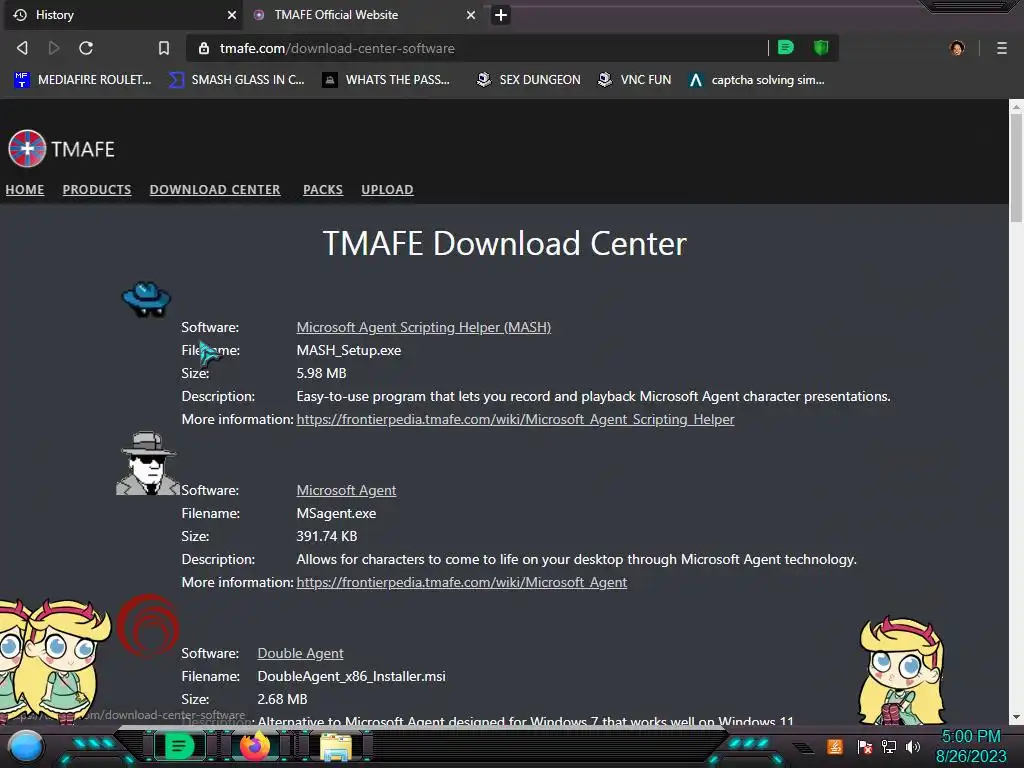
Task: Open the VNC FUN bookmark
Action: (x=634, y=80)
